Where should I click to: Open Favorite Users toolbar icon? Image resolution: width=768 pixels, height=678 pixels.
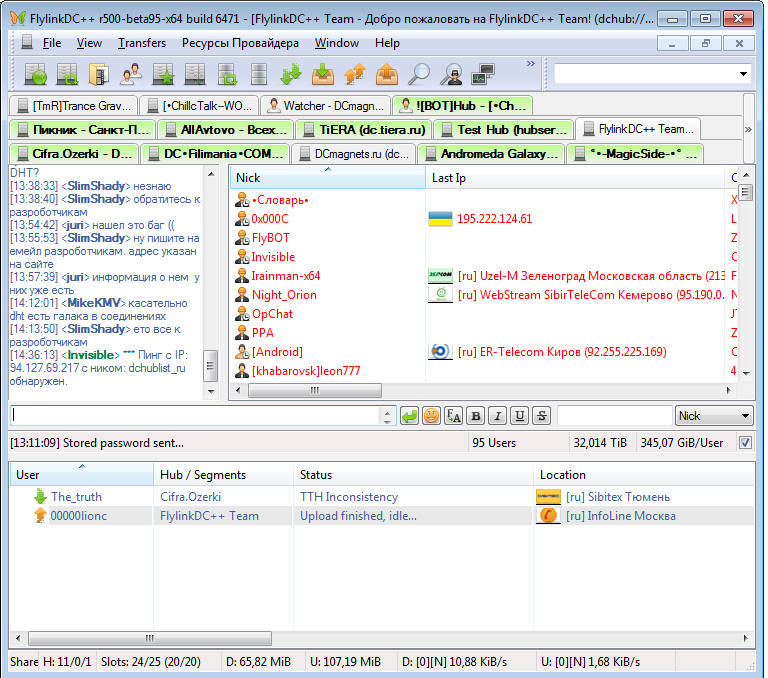coord(131,74)
